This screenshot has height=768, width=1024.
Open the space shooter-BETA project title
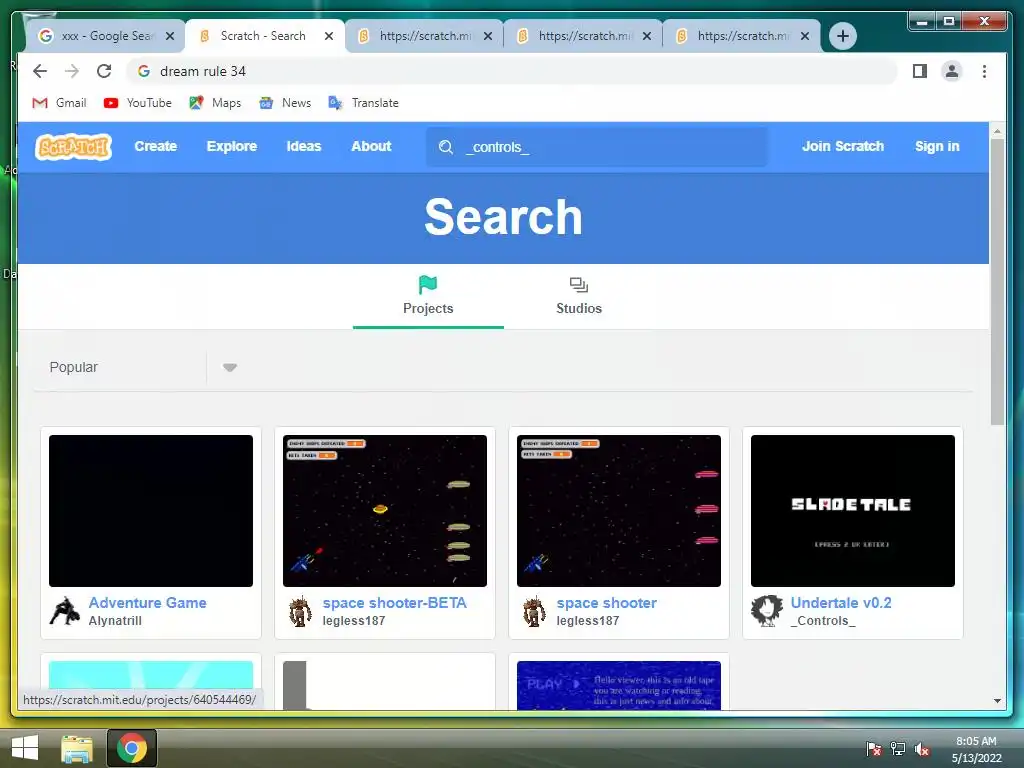[394, 603]
